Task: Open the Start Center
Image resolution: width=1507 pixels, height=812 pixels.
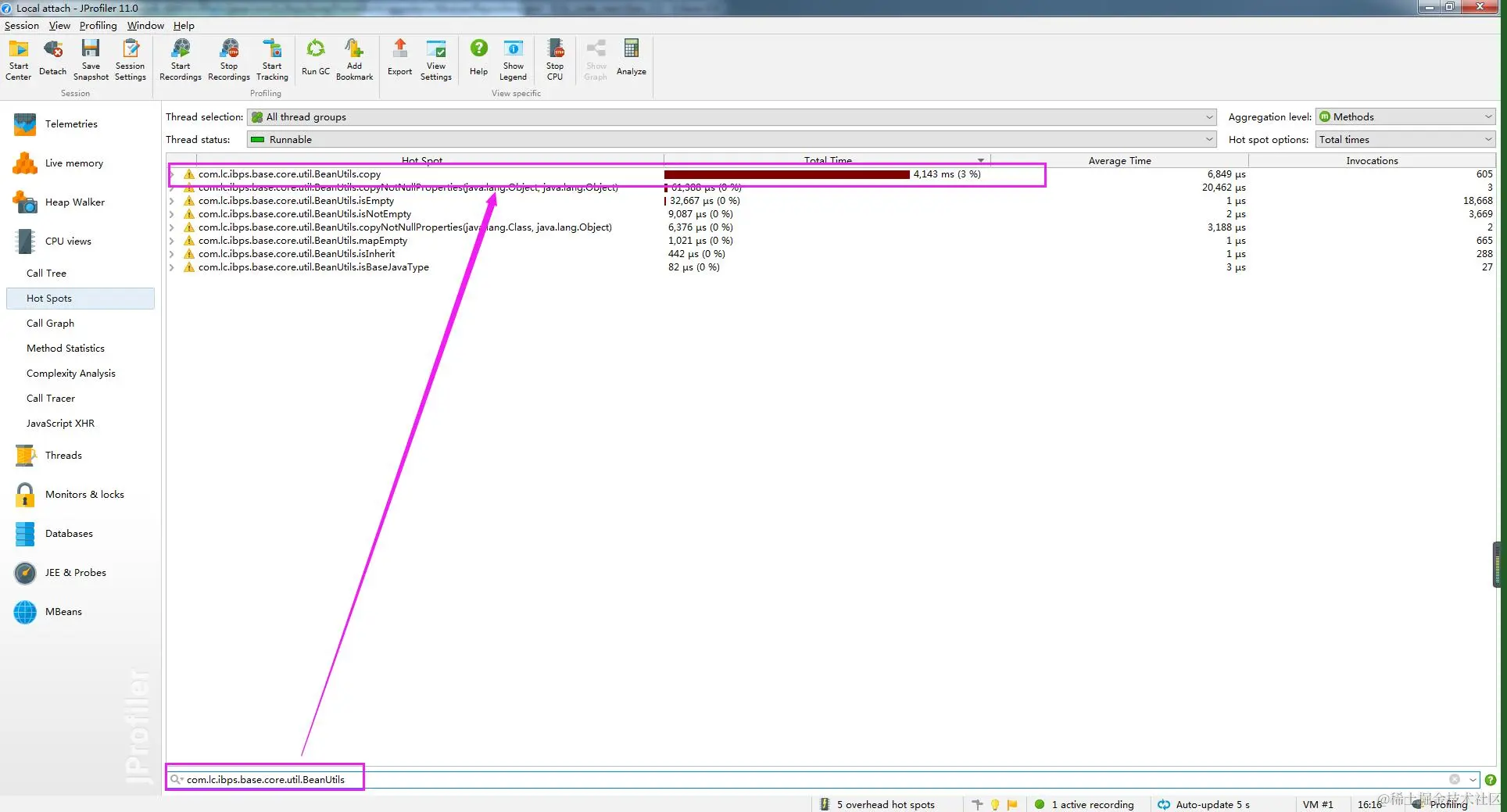Action: (18, 59)
